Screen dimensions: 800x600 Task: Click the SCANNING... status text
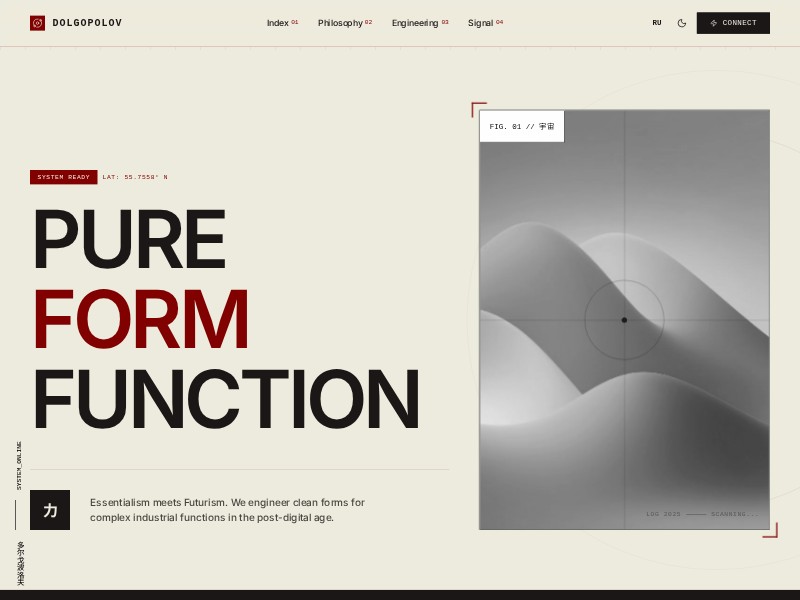pyautogui.click(x=733, y=512)
